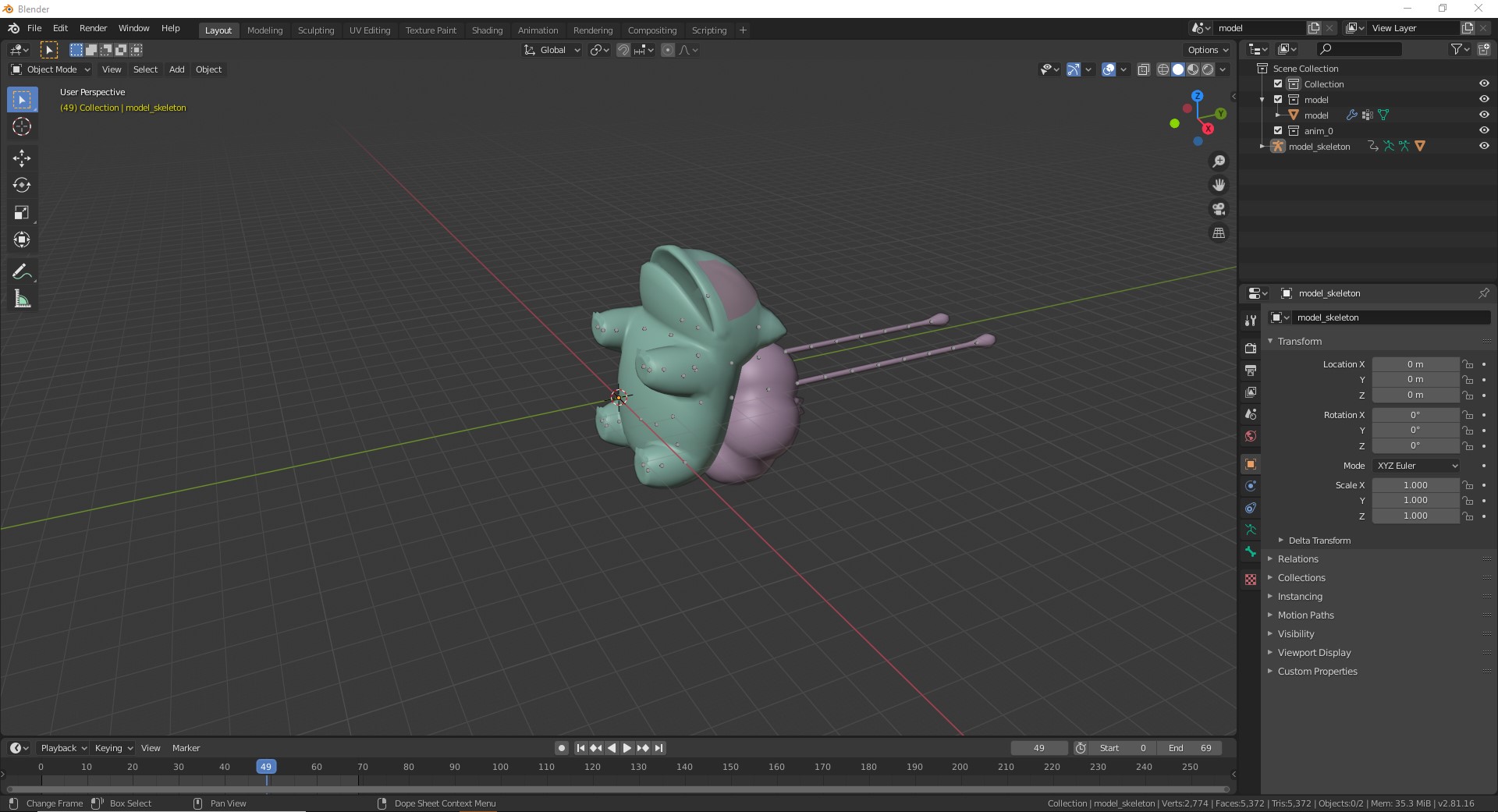Toggle viewport overlays on or off
Image resolution: width=1498 pixels, height=812 pixels.
[1109, 70]
